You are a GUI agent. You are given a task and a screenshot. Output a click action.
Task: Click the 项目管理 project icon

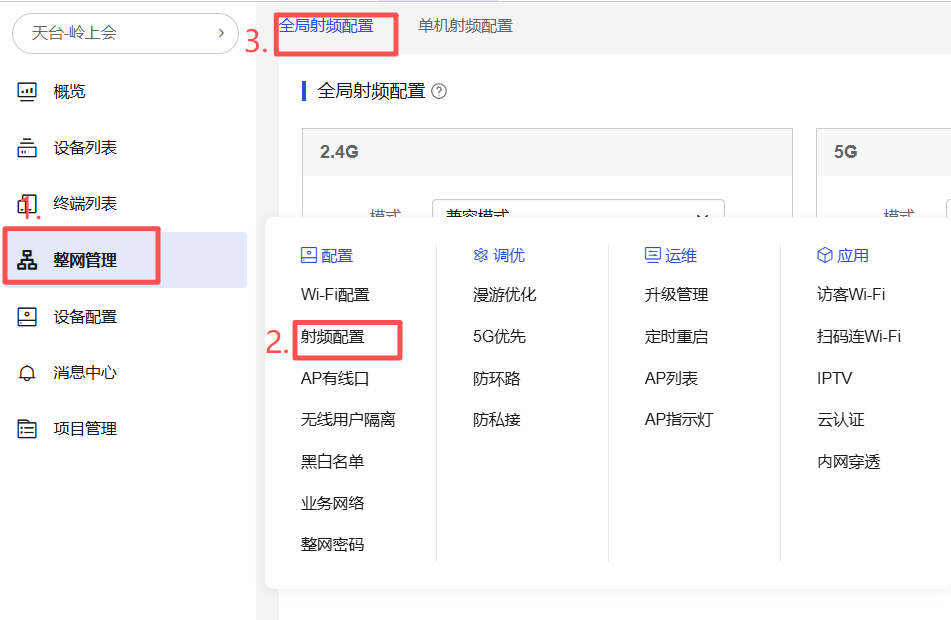[27, 429]
